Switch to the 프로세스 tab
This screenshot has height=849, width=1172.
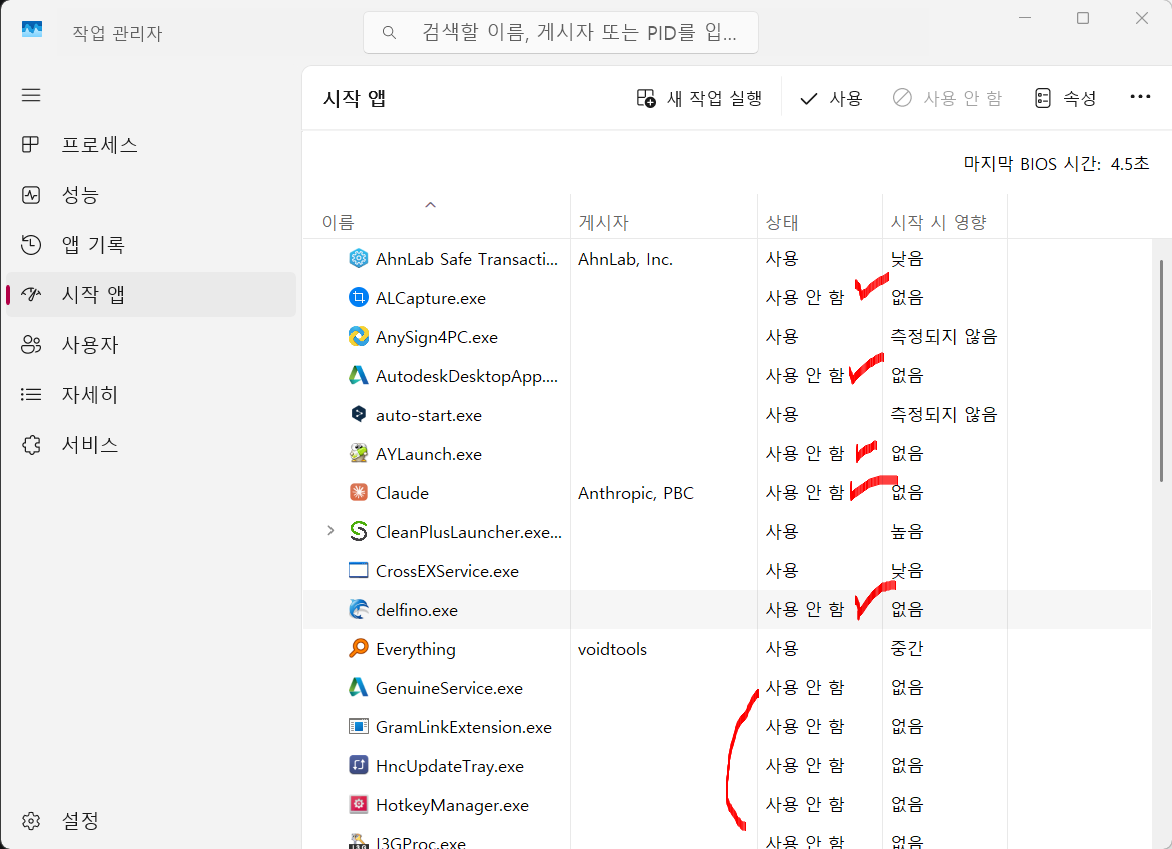point(150,144)
